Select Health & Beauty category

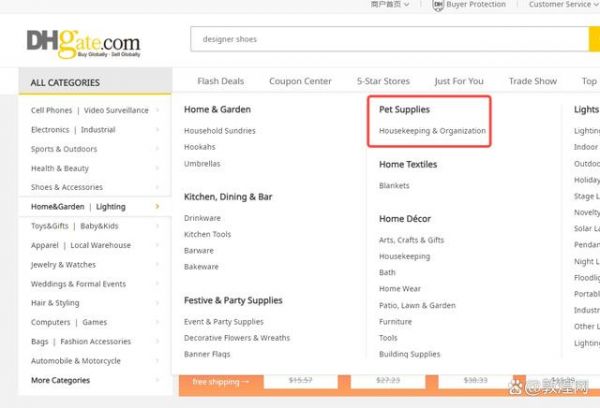click(x=60, y=168)
